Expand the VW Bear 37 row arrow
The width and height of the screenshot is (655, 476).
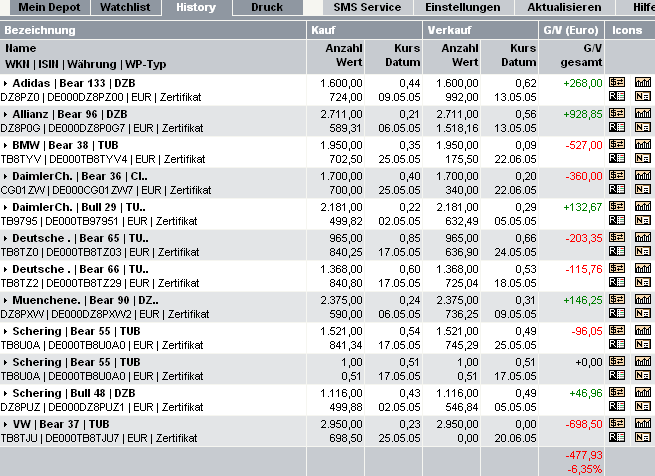click(5, 424)
